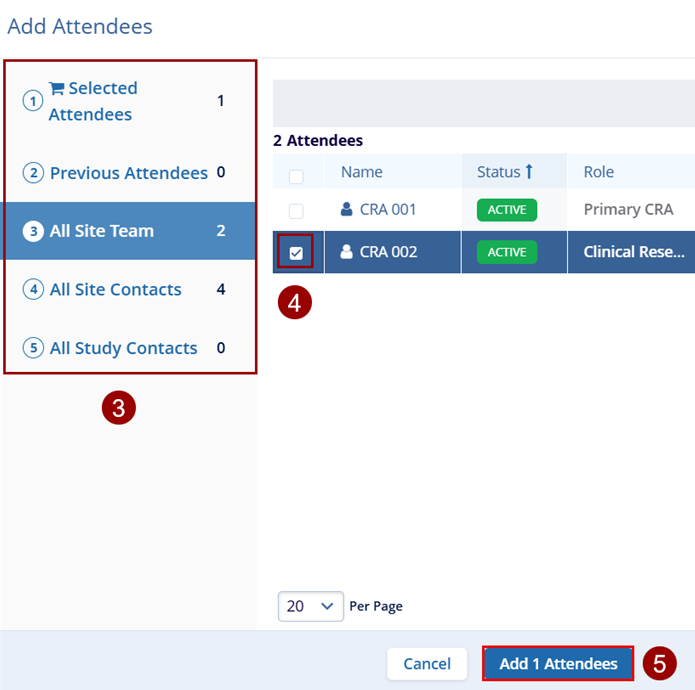Click the person icon next to CRA 001
The height and width of the screenshot is (690, 695).
point(347,210)
